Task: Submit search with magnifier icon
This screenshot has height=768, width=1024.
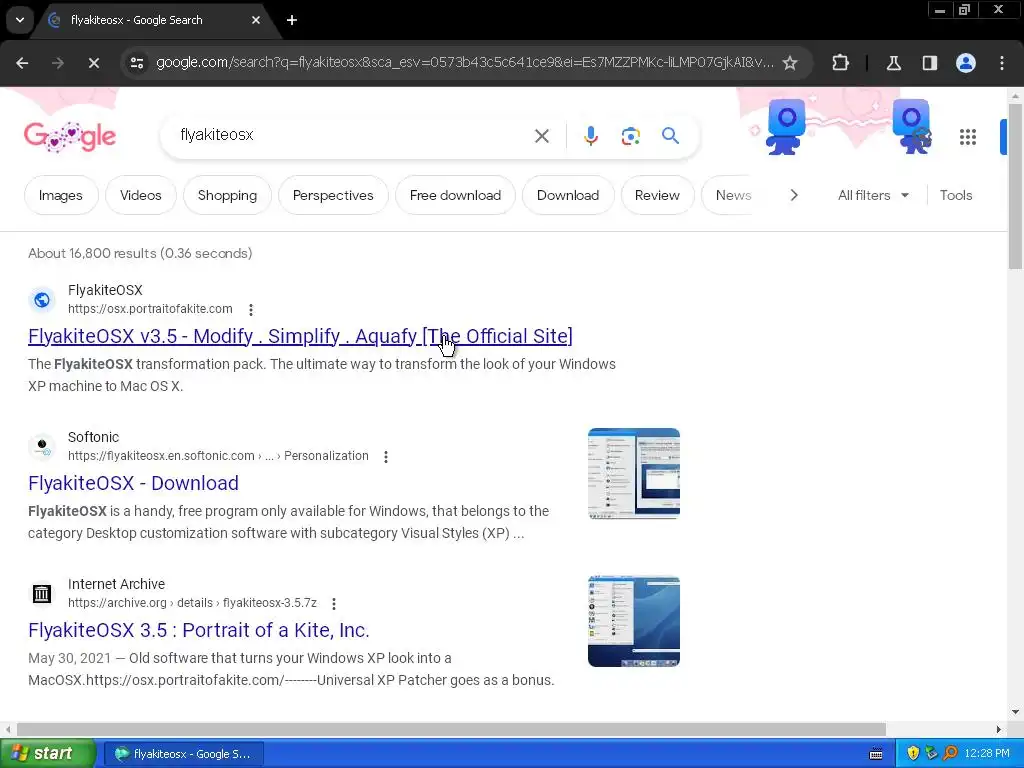Action: 670,136
